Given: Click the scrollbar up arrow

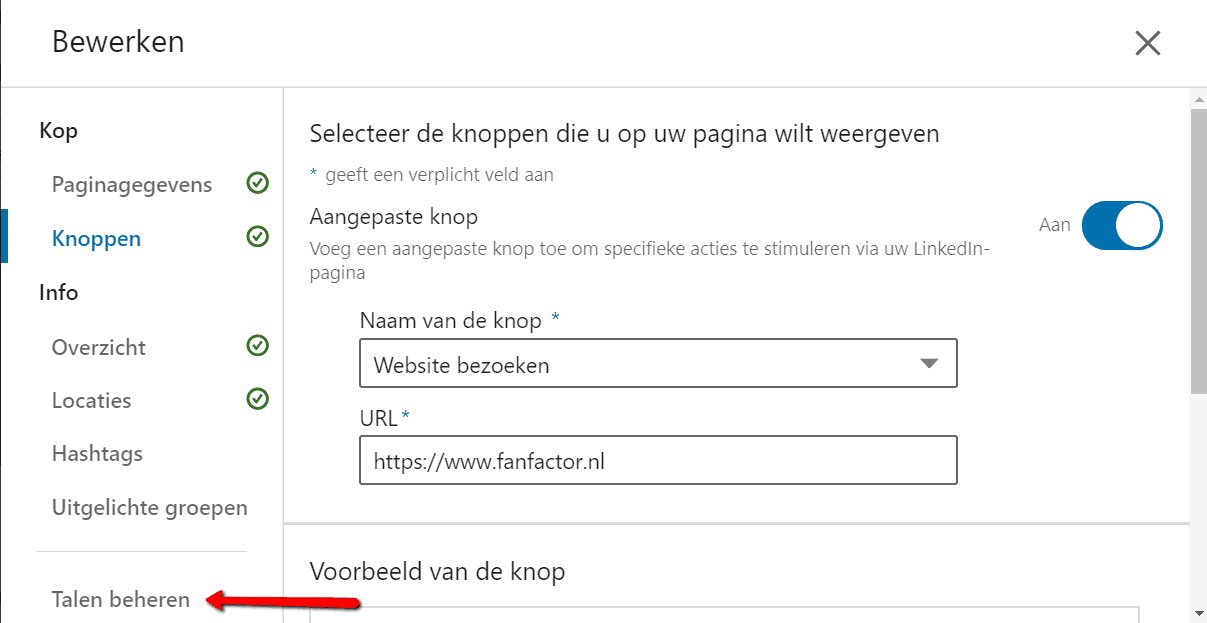Looking at the screenshot, I should [x=1198, y=98].
